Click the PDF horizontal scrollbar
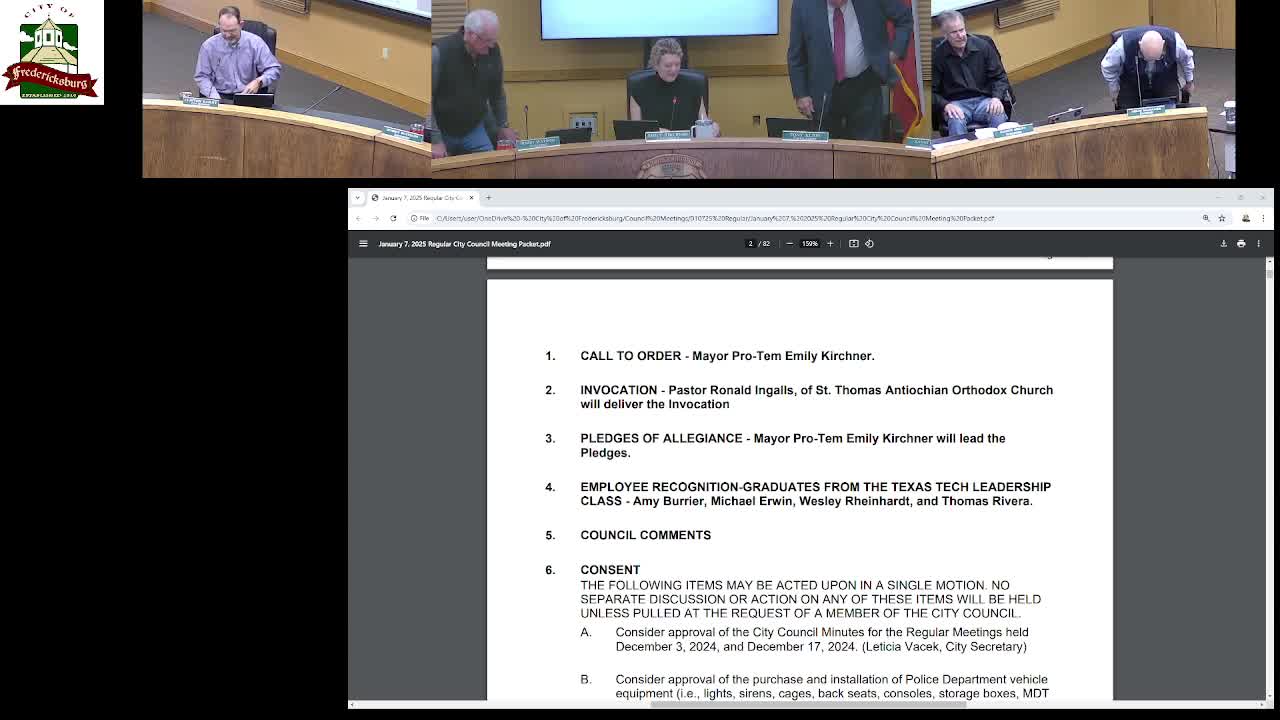Image resolution: width=1280 pixels, height=720 pixels. (x=808, y=704)
